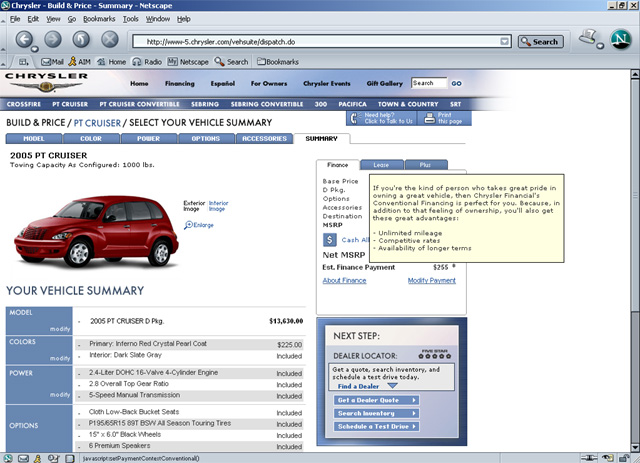This screenshot has height=463, width=640.
Task: Open the Bookmarks menu
Action: pyautogui.click(x=99, y=19)
